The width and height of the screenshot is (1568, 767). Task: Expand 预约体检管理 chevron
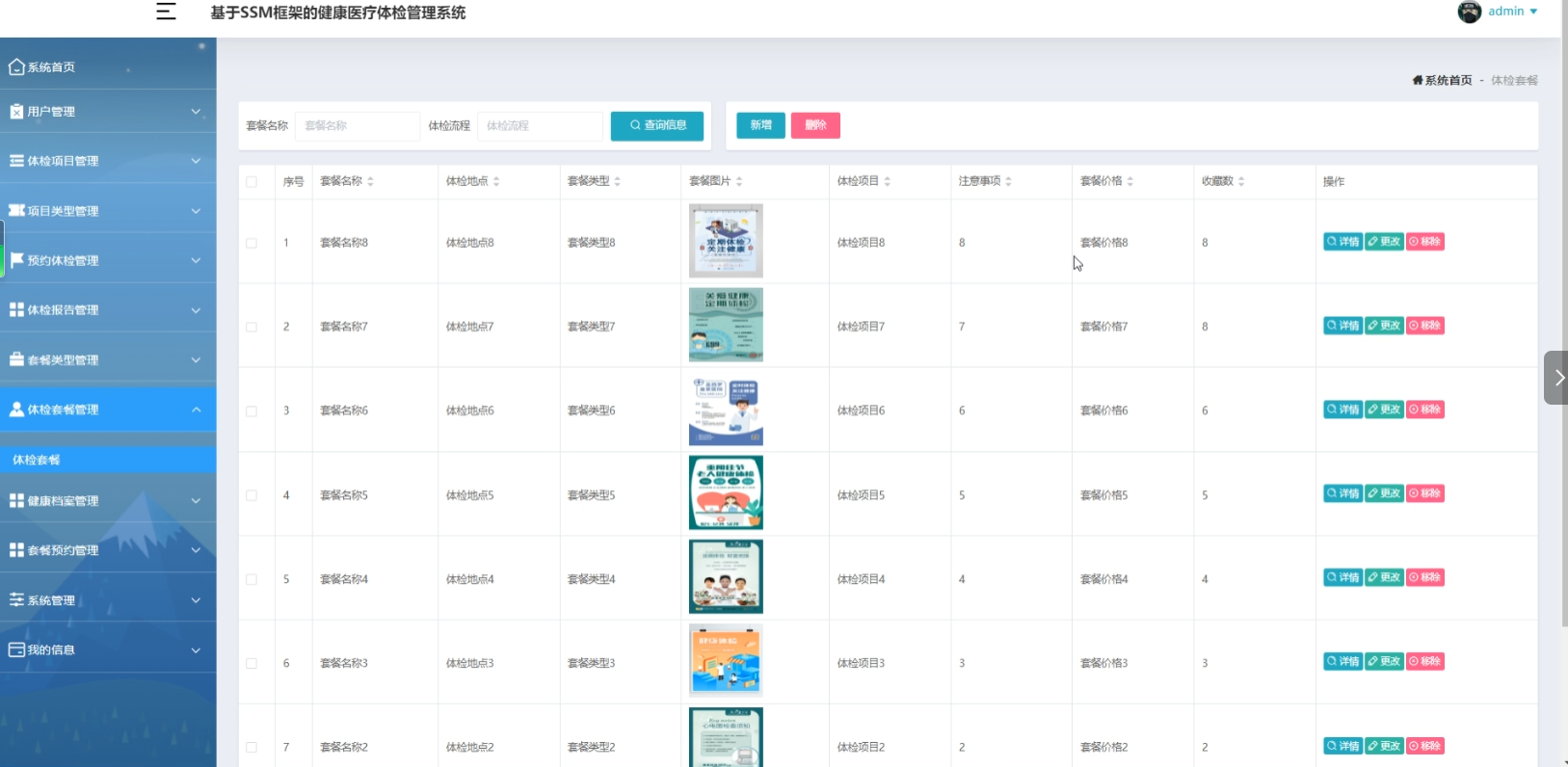click(x=196, y=260)
